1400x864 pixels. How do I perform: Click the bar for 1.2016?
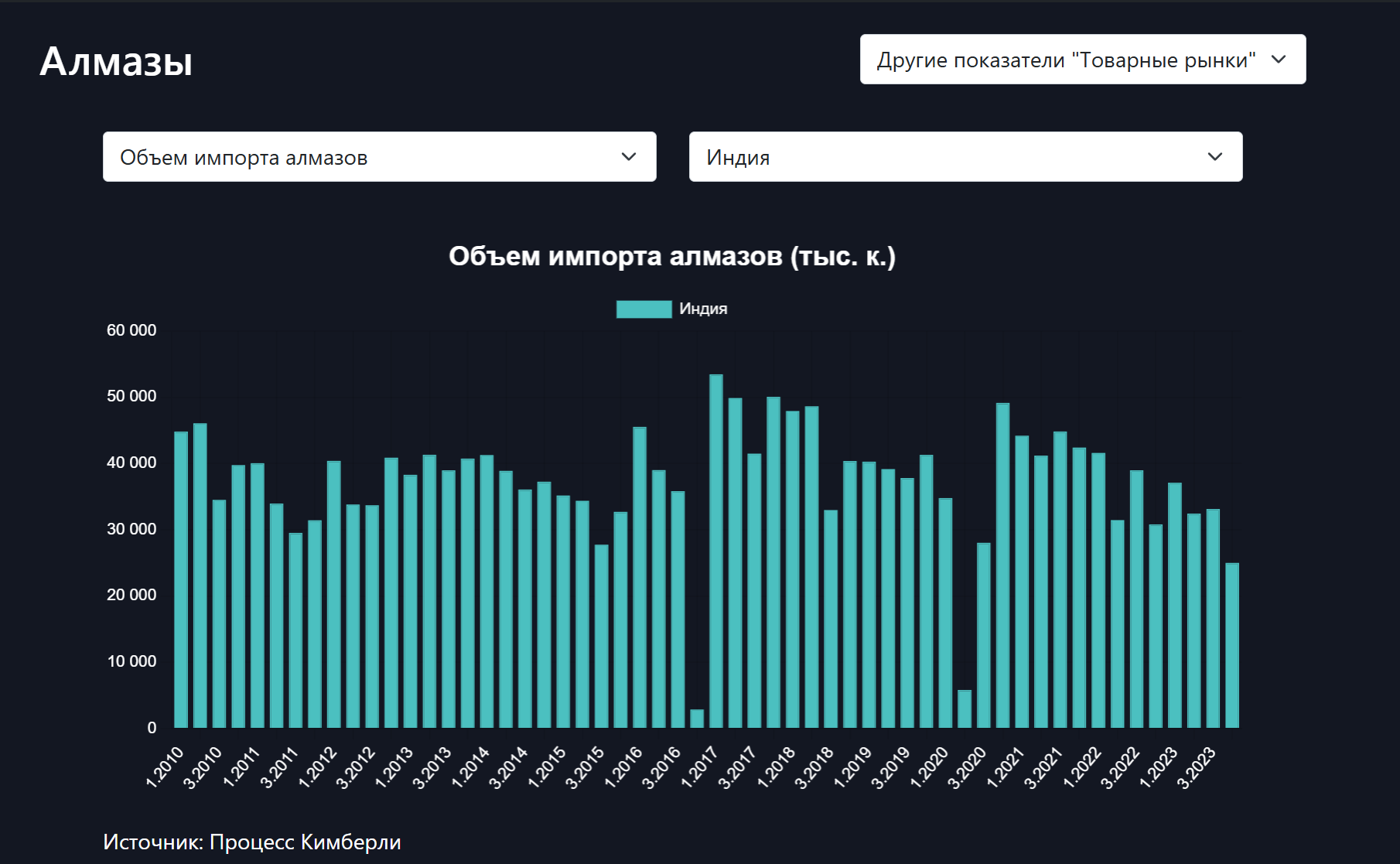pos(640,577)
